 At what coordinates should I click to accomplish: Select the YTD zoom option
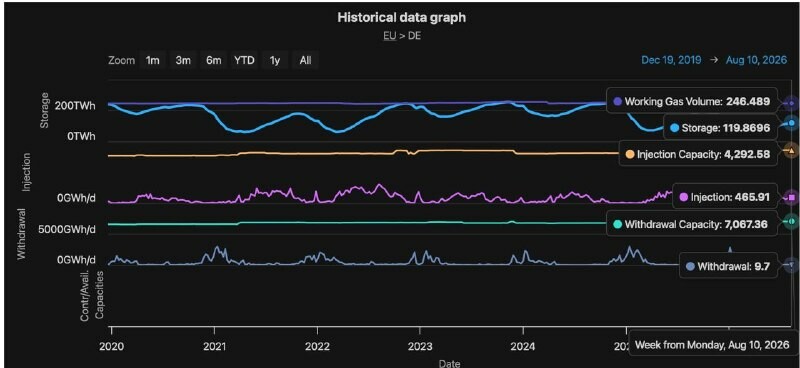tap(244, 60)
